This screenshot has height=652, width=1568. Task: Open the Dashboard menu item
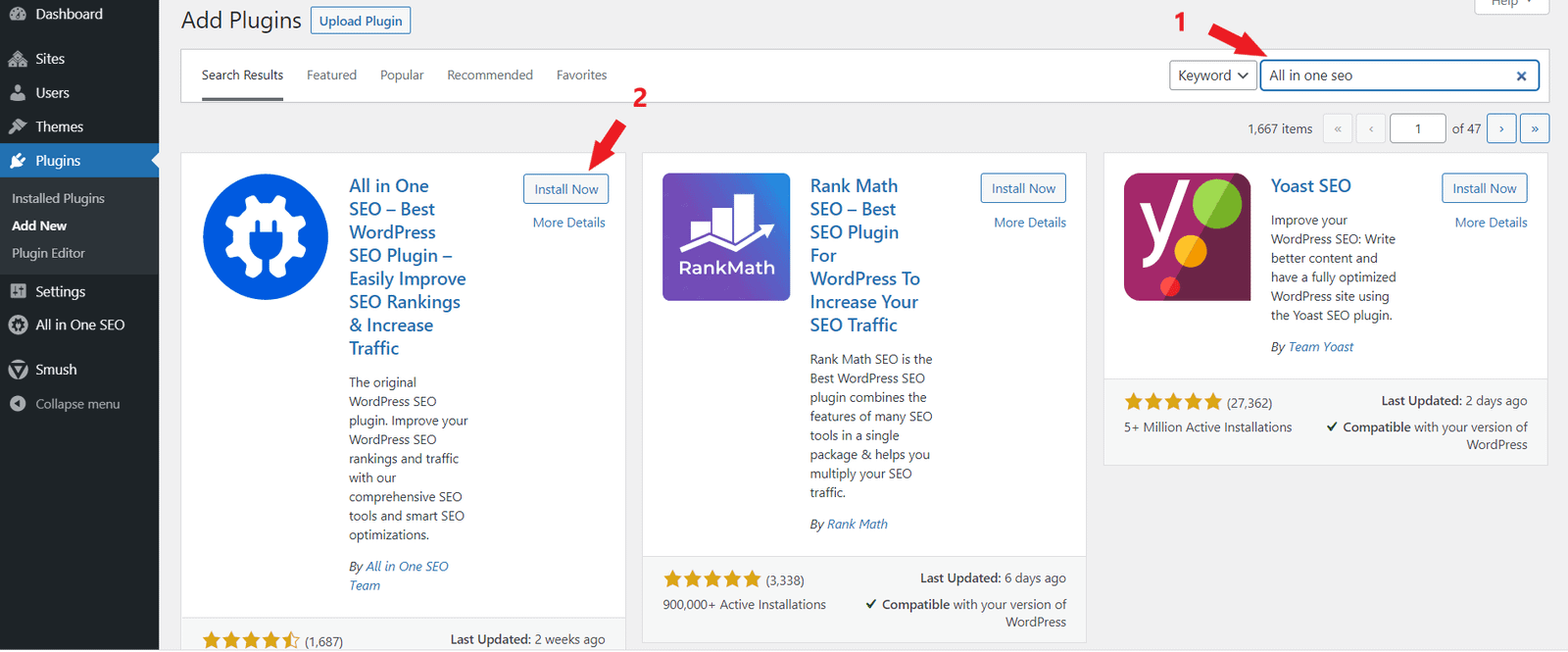tap(79, 14)
